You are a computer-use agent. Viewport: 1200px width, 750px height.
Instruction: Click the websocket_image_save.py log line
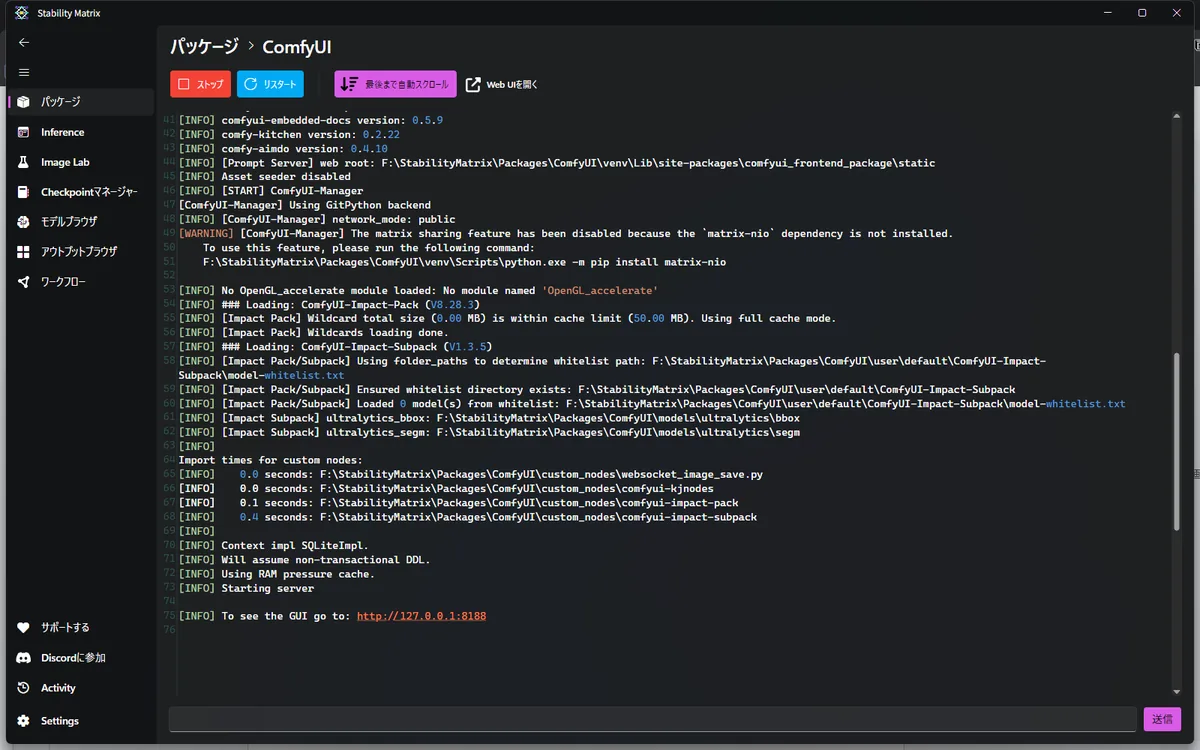pos(470,475)
